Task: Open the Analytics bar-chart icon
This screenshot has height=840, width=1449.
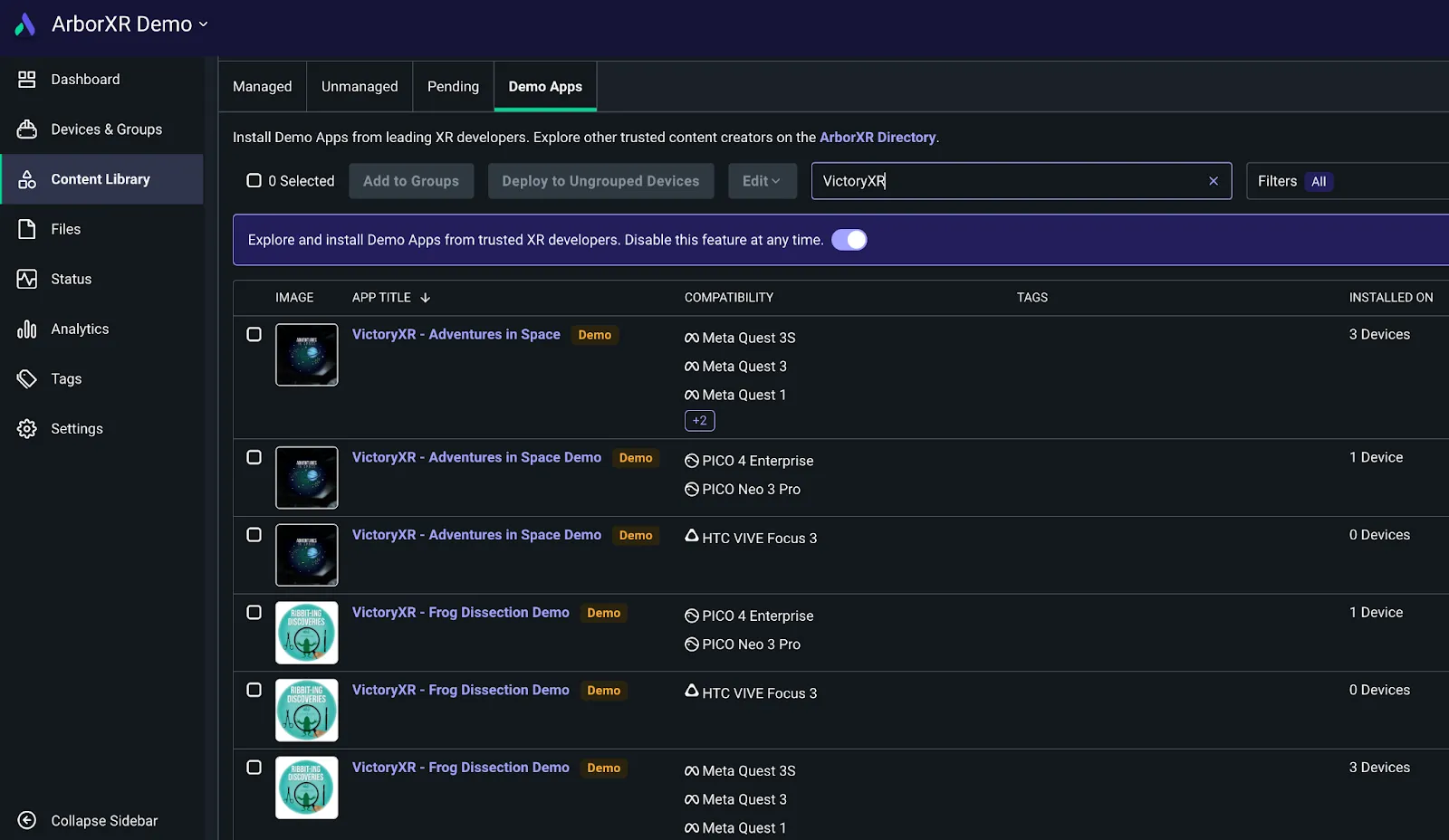Action: pyautogui.click(x=28, y=329)
